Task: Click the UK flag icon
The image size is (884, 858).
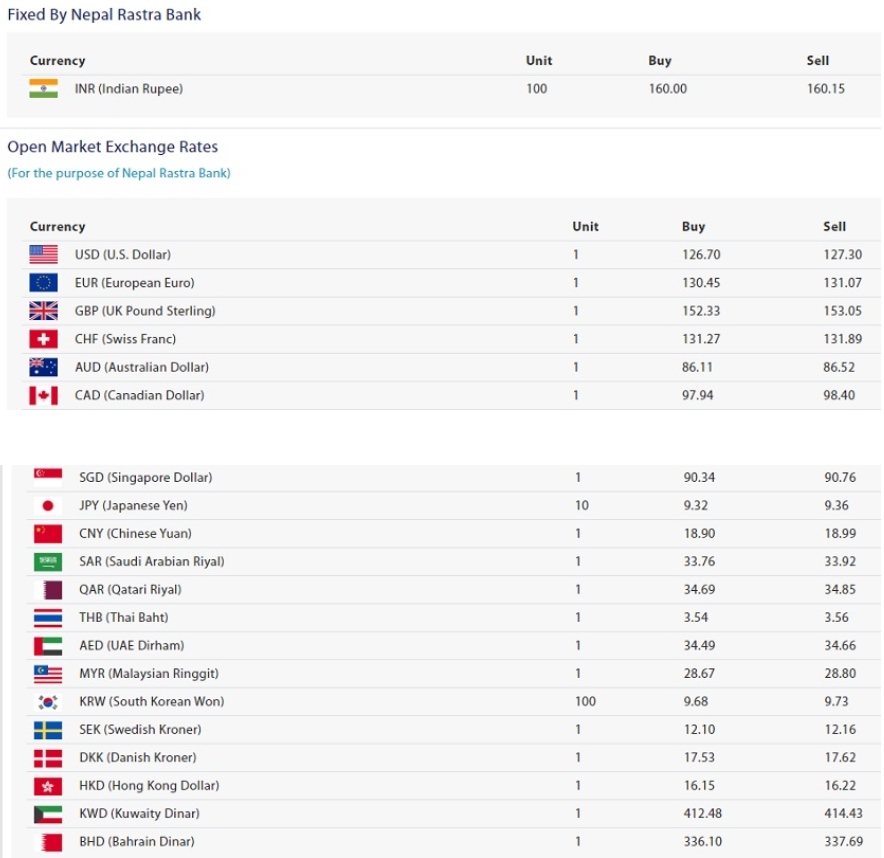Action: (43, 311)
